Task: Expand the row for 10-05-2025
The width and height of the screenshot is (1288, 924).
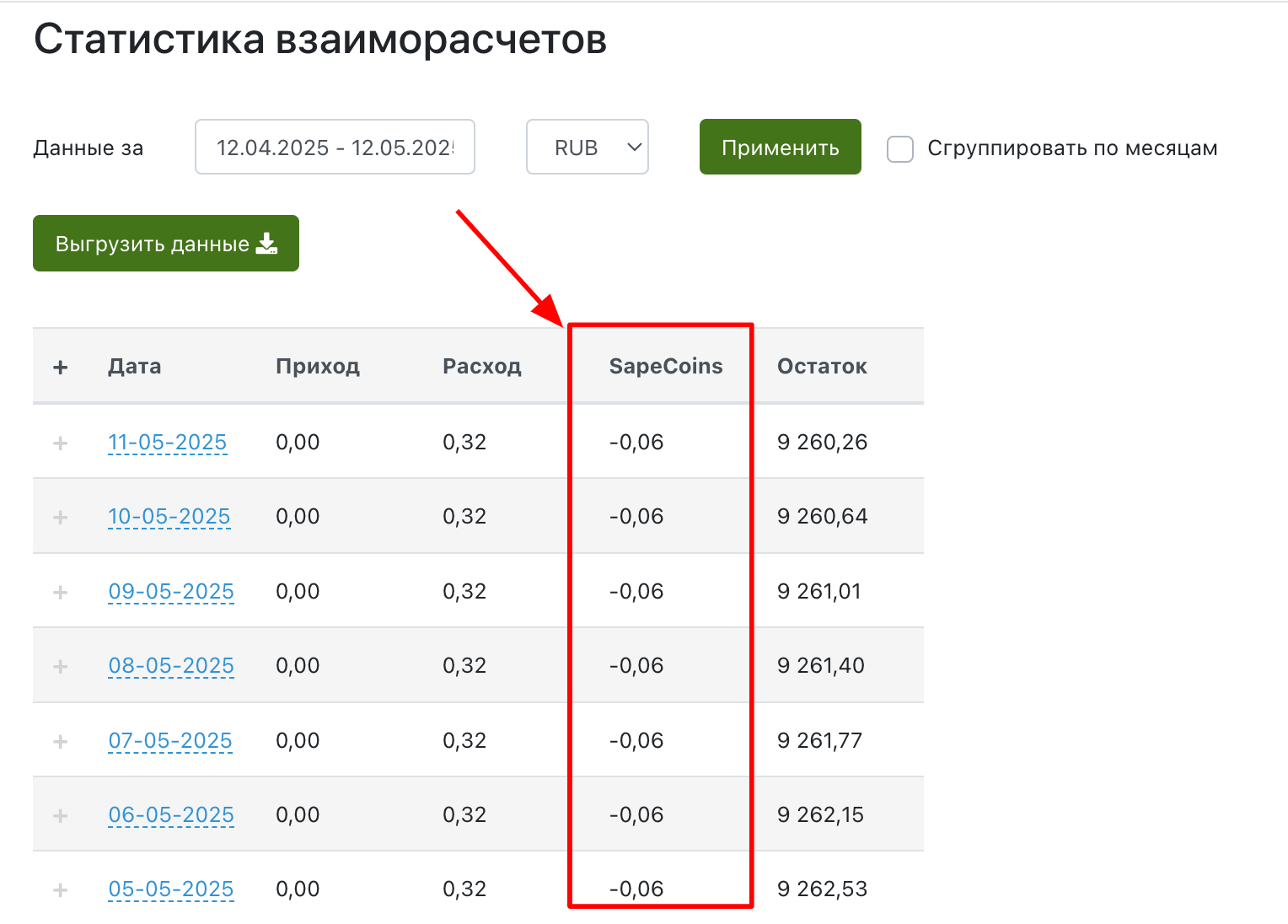Action: point(61,516)
